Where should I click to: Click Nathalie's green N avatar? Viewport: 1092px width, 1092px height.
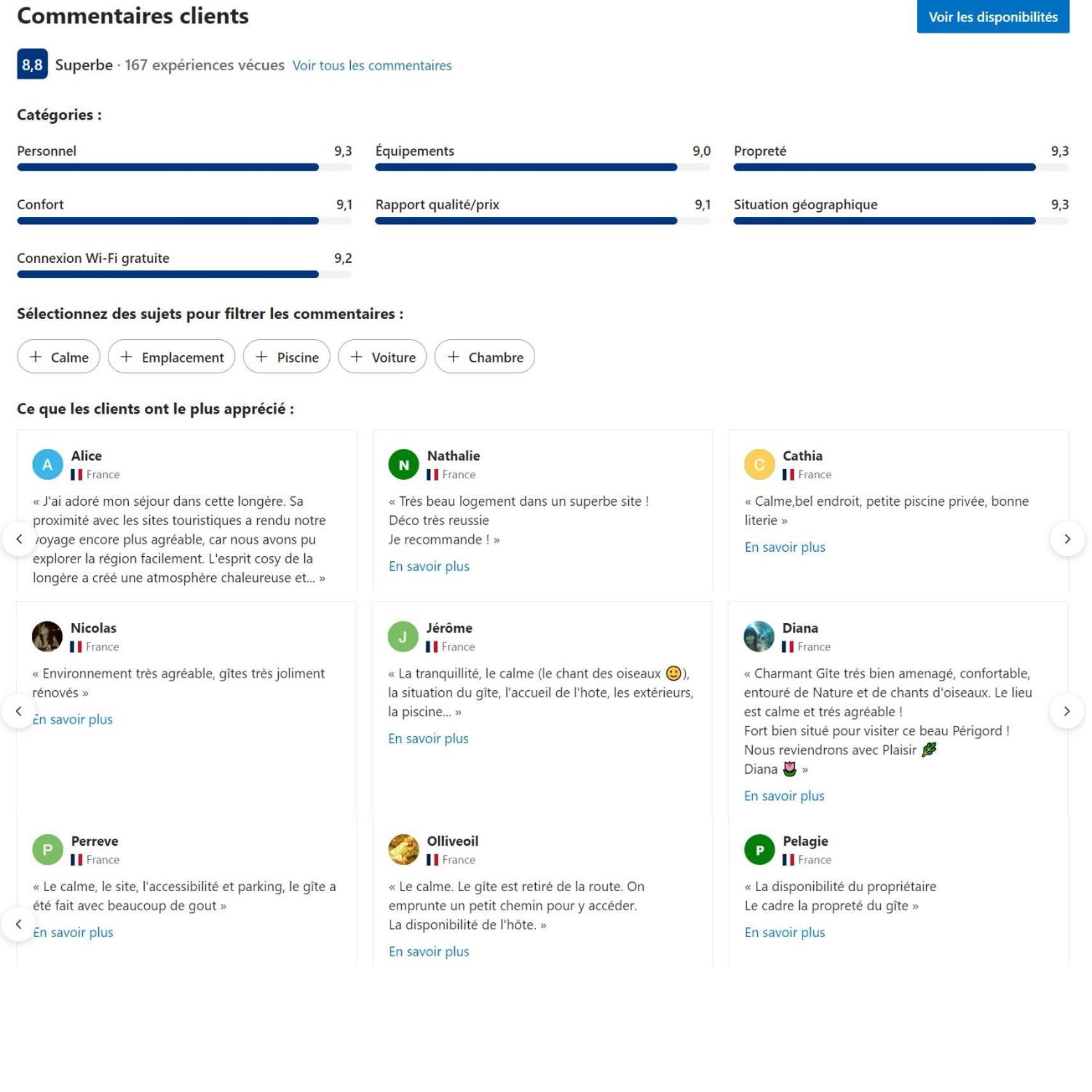(404, 464)
